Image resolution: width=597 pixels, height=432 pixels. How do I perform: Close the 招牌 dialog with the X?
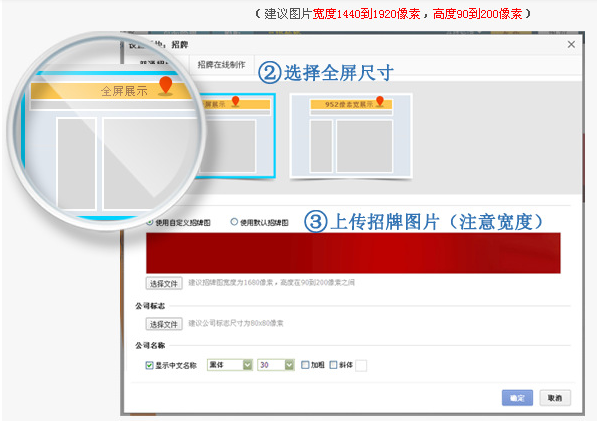point(571,44)
